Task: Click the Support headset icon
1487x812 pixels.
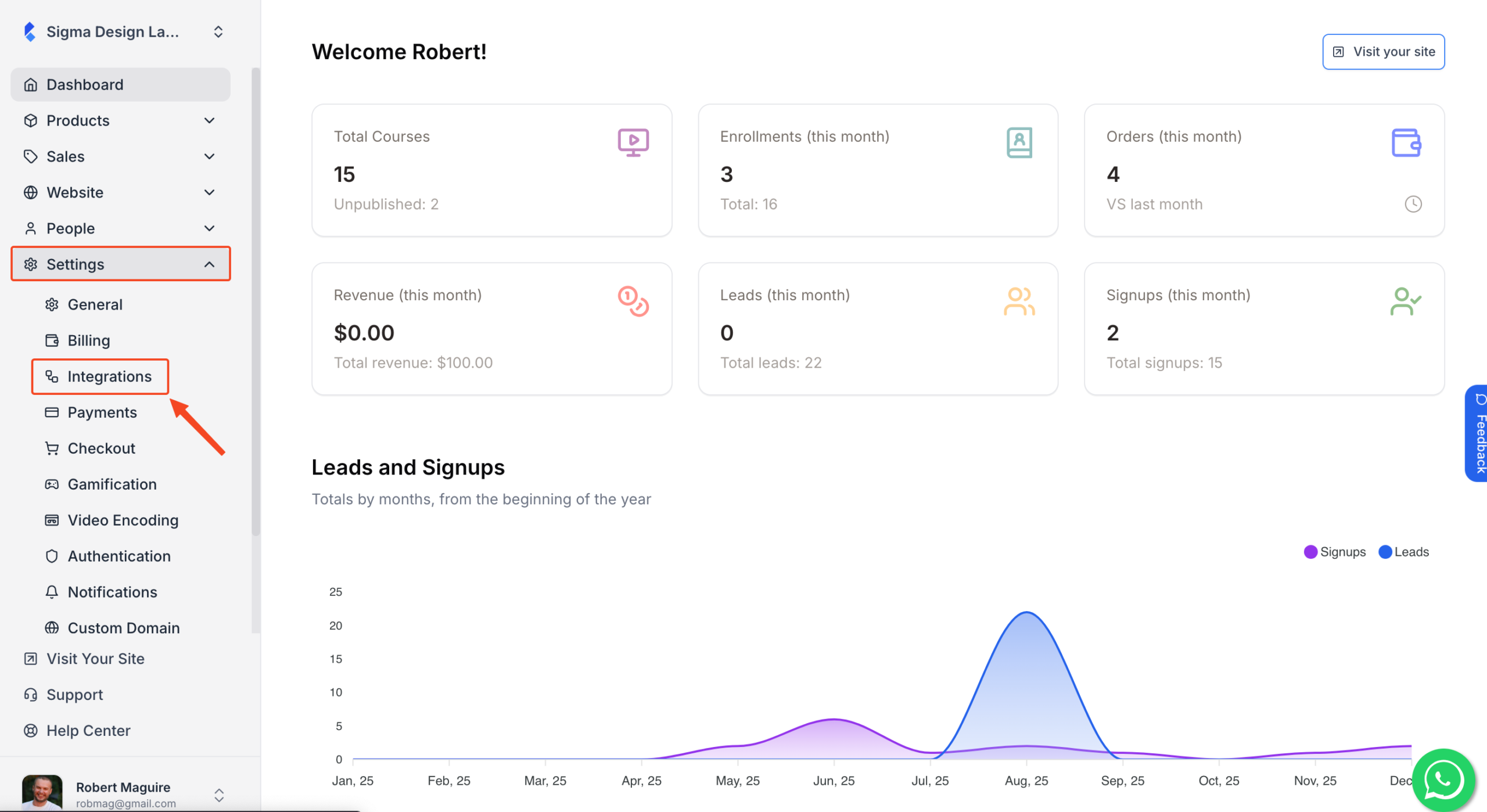Action: [x=31, y=695]
